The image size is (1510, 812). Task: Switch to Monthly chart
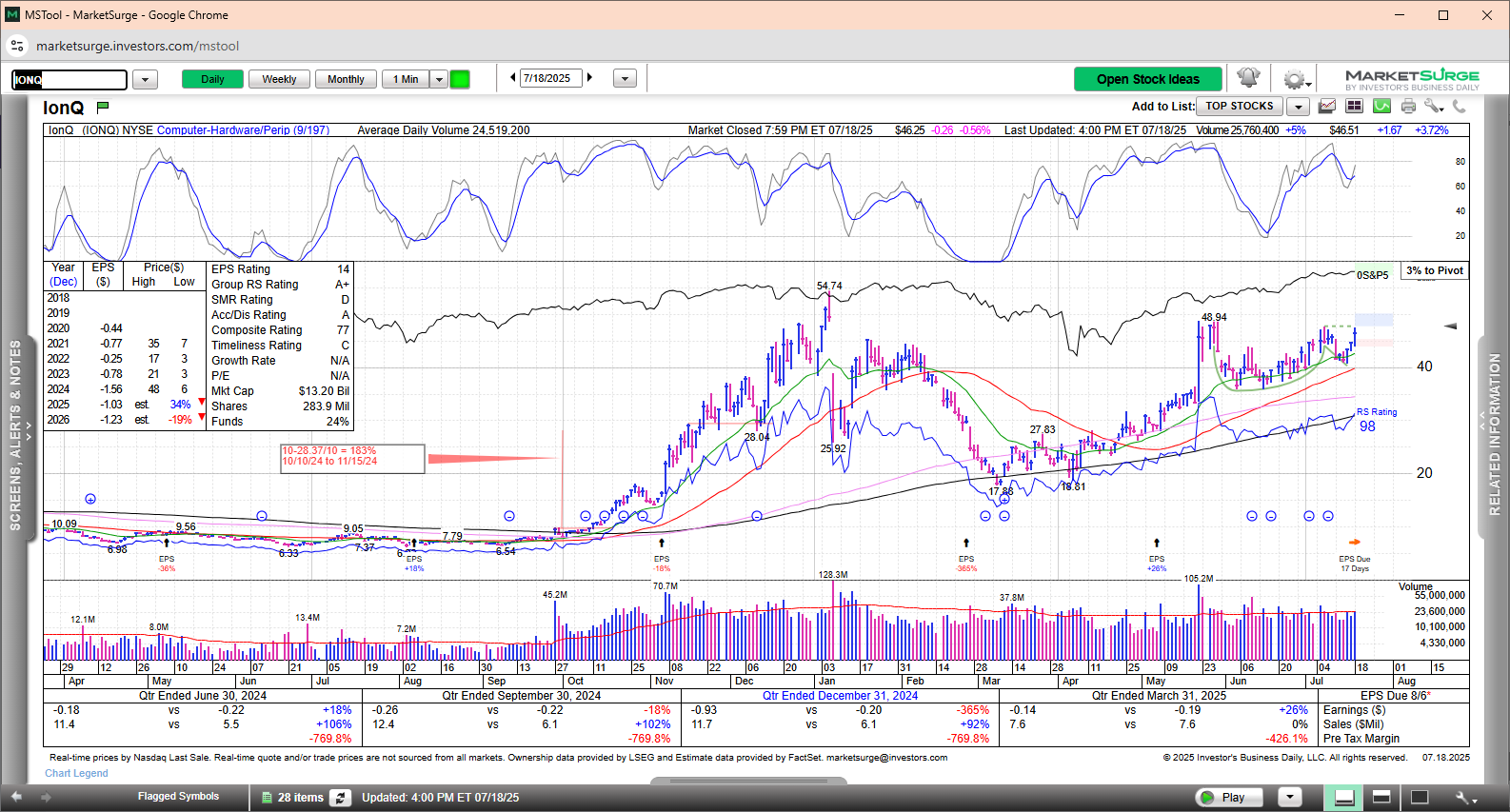[346, 79]
